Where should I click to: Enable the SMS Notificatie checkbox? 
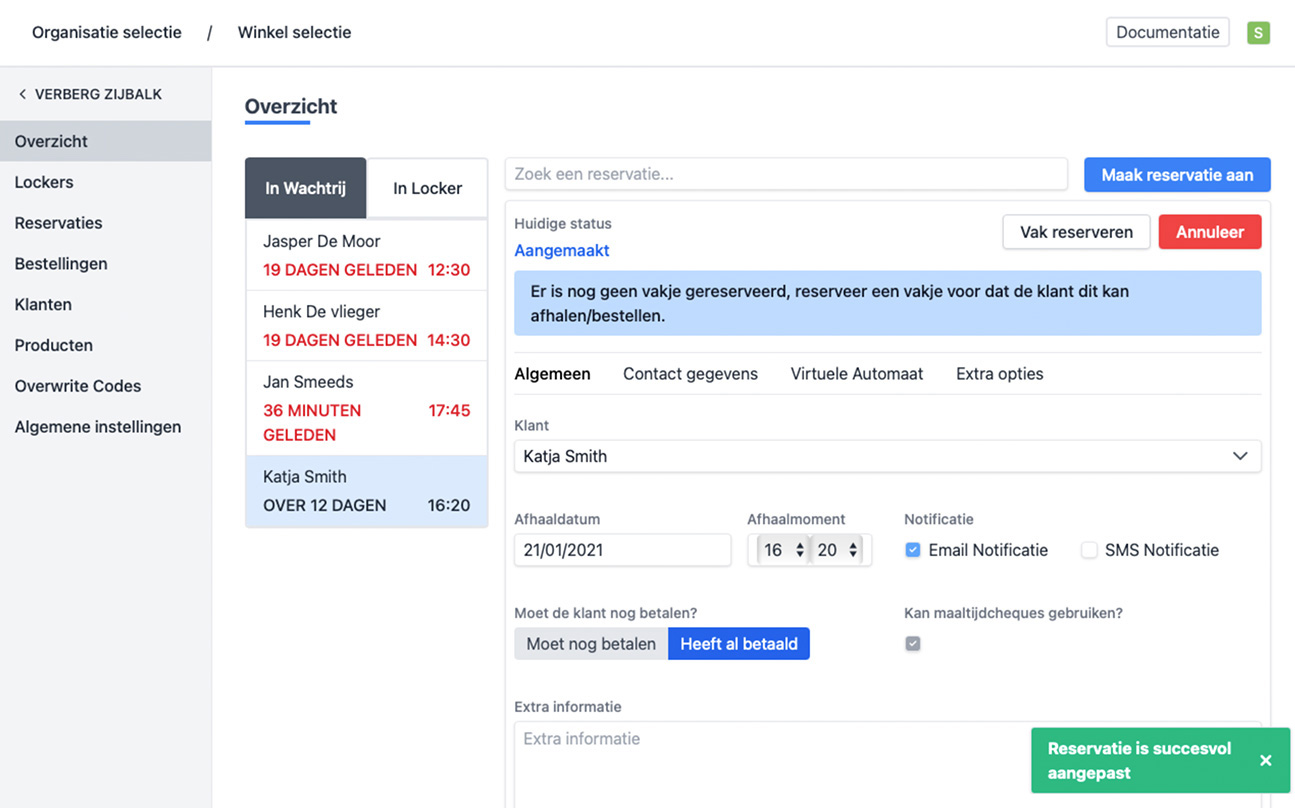1089,550
